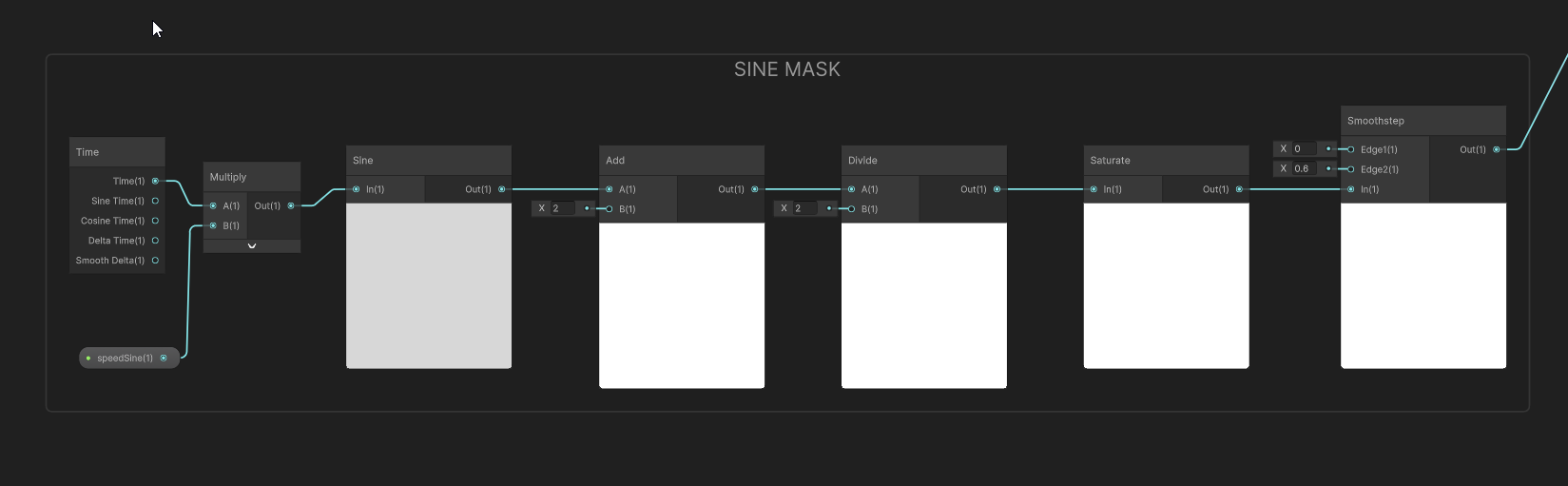The width and height of the screenshot is (1568, 486).
Task: Select the Divide node header
Action: (923, 160)
